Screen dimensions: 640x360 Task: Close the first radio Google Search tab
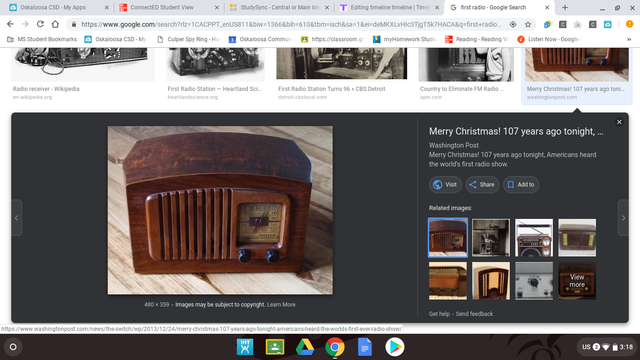pos(547,7)
